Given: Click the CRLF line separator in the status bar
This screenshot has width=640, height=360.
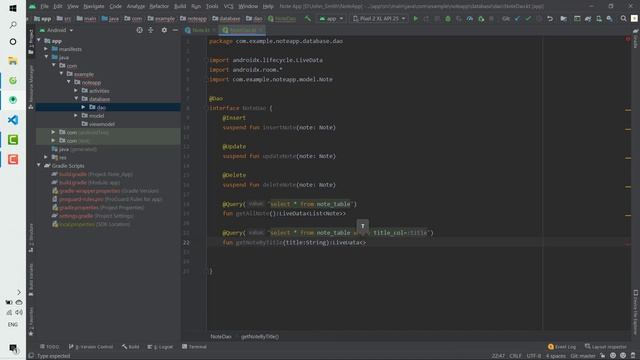Looking at the screenshot, I should pos(515,356).
